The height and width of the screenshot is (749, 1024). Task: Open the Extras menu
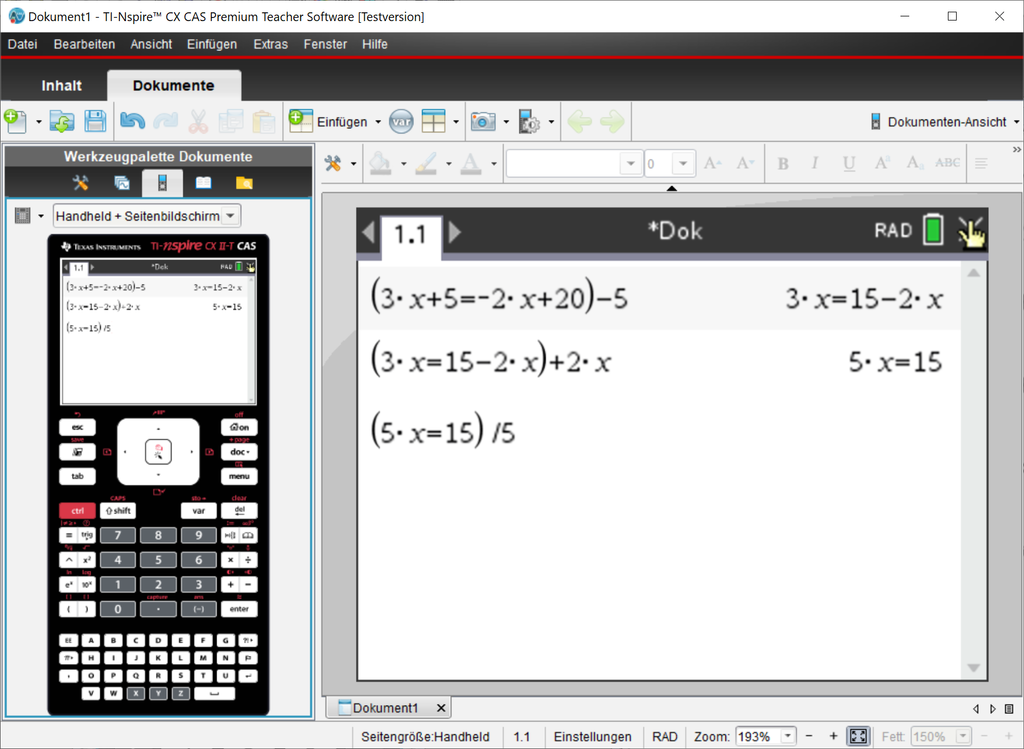pyautogui.click(x=270, y=44)
